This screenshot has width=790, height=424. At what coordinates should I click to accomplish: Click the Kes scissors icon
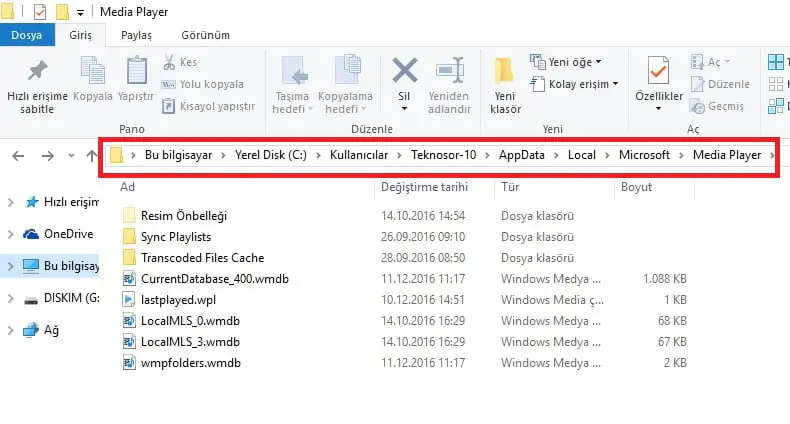(169, 62)
